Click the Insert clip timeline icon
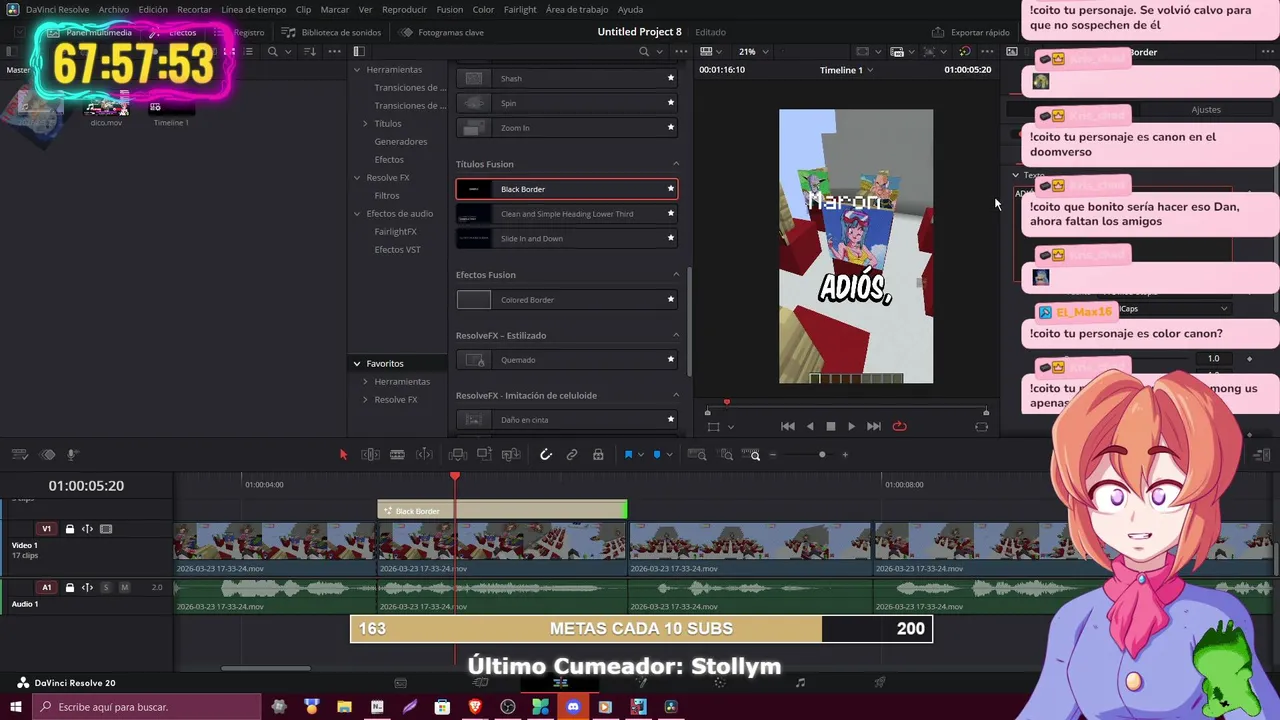 click(457, 455)
